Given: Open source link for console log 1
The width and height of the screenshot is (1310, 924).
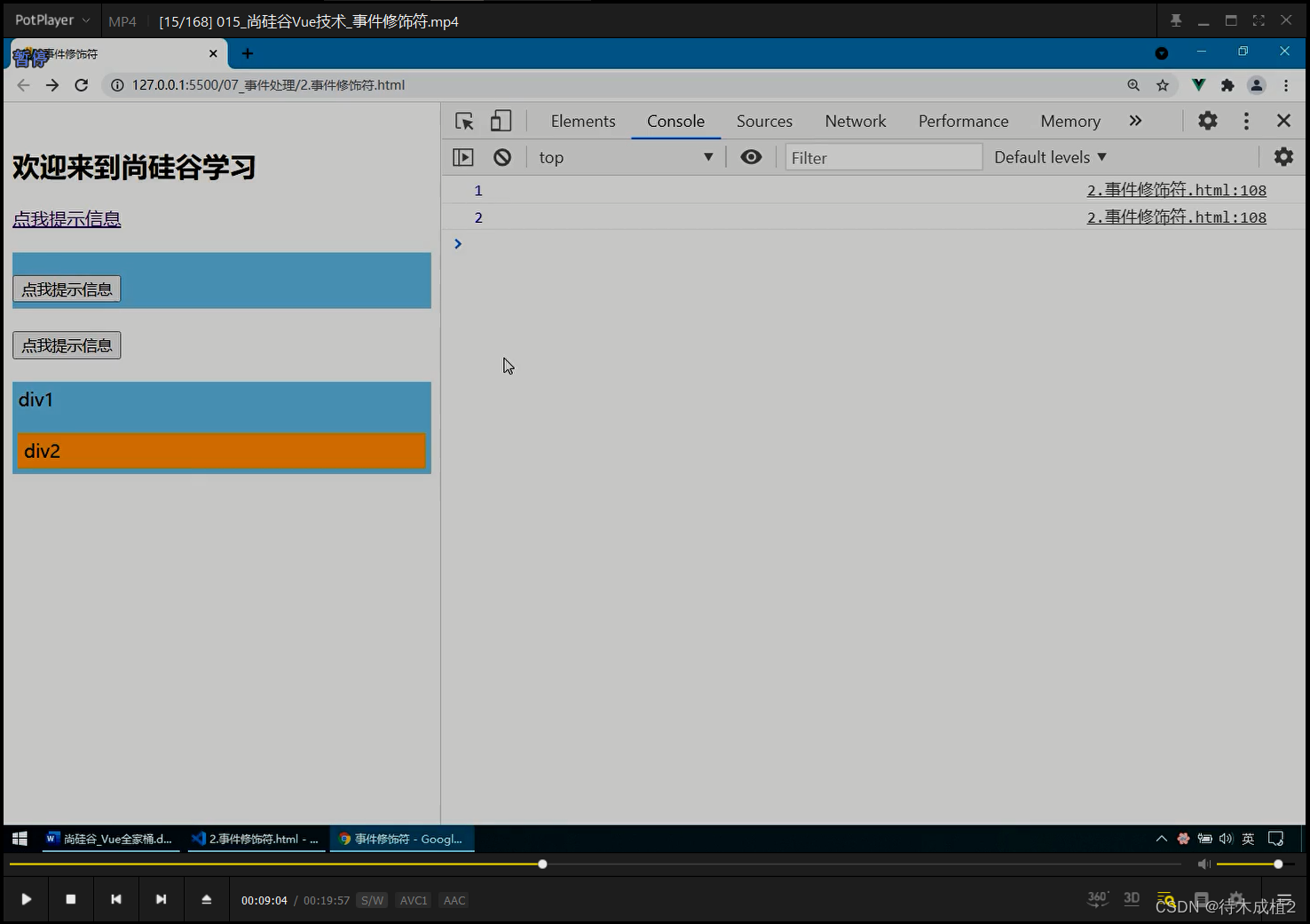Looking at the screenshot, I should point(1176,190).
